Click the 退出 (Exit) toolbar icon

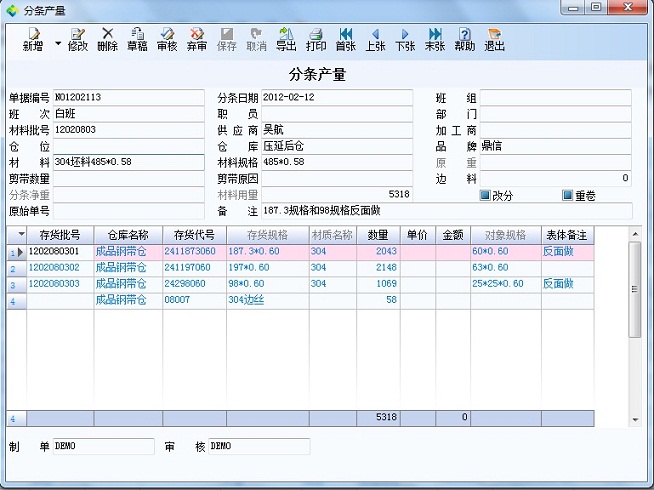(x=495, y=39)
